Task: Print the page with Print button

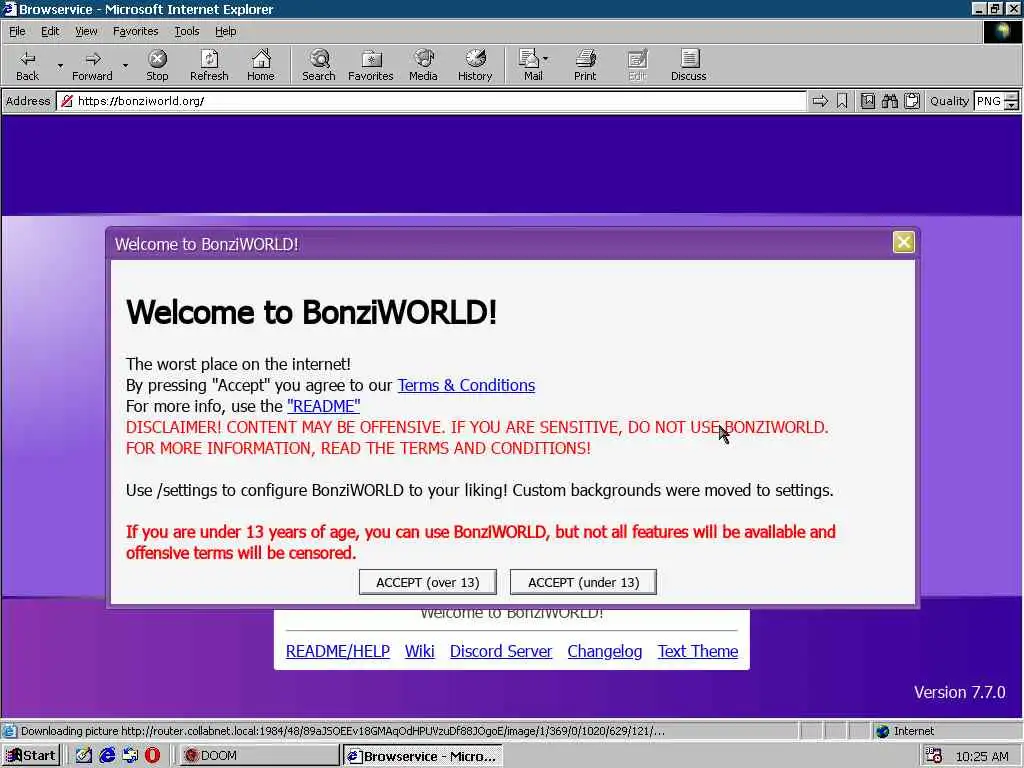Action: tap(585, 65)
